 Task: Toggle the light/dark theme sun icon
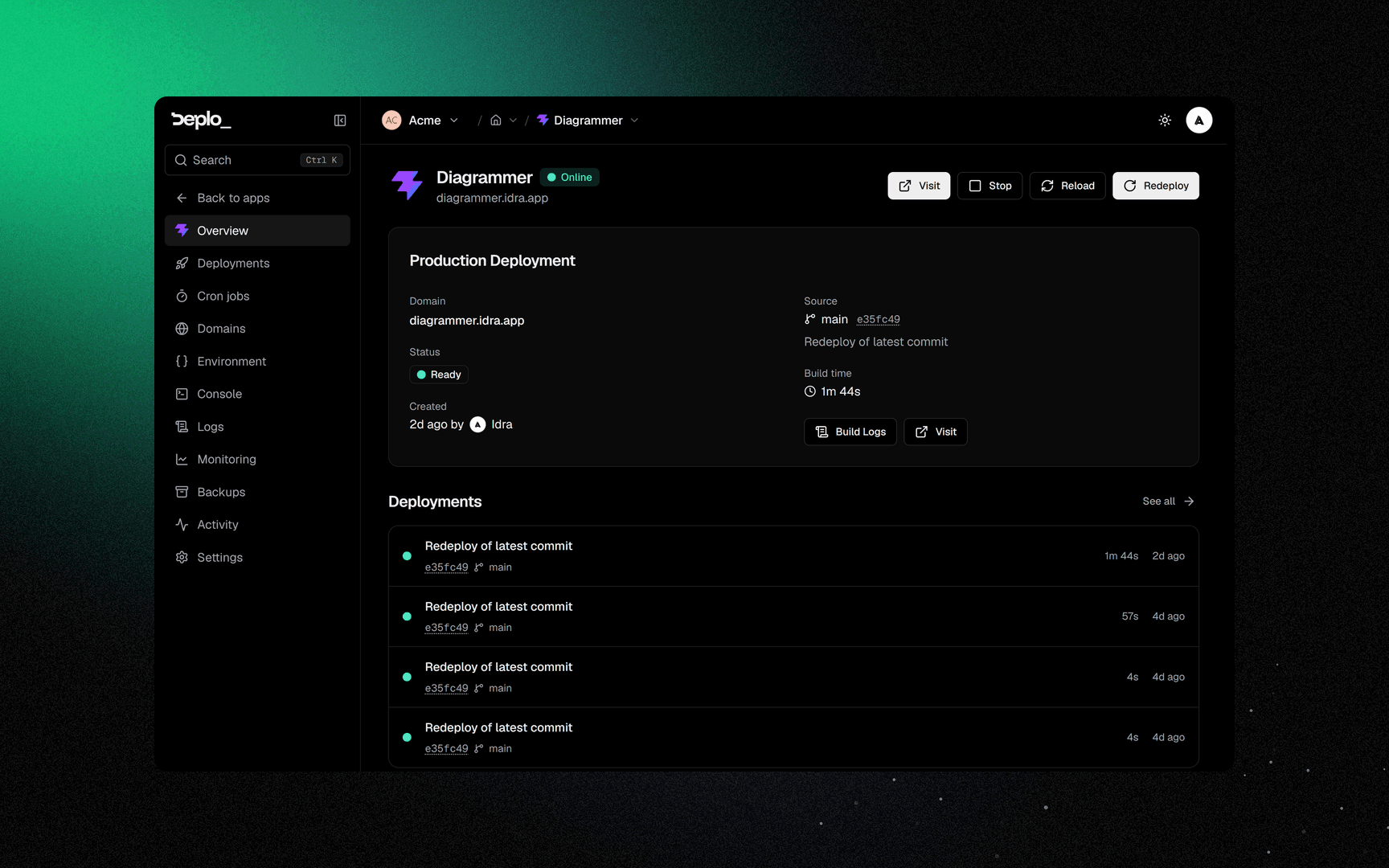pyautogui.click(x=1165, y=121)
